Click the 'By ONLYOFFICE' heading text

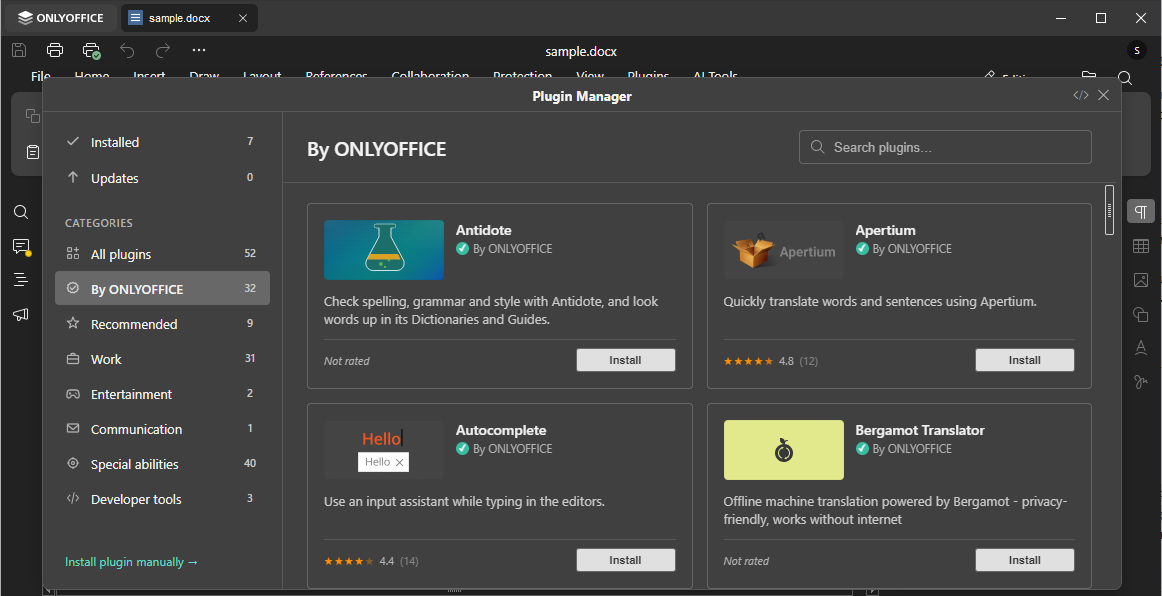coord(376,150)
